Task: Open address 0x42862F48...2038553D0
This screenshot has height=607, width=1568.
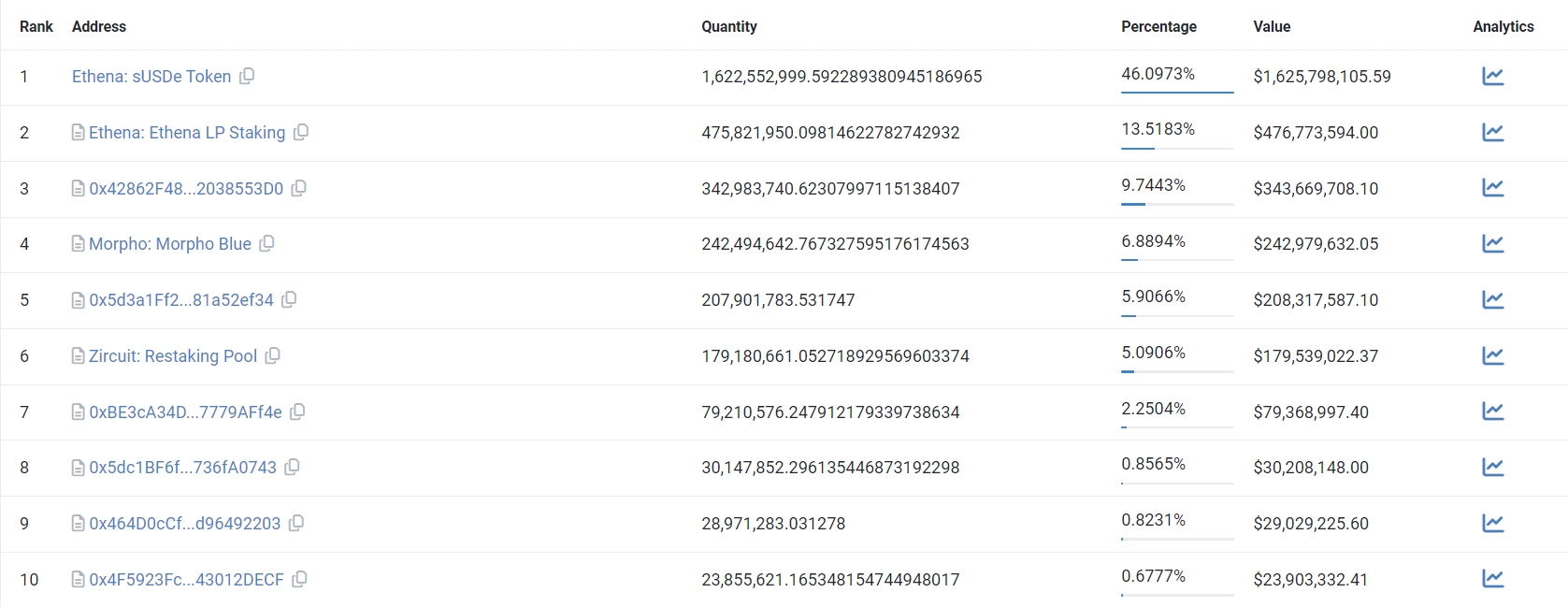Action: 186,189
